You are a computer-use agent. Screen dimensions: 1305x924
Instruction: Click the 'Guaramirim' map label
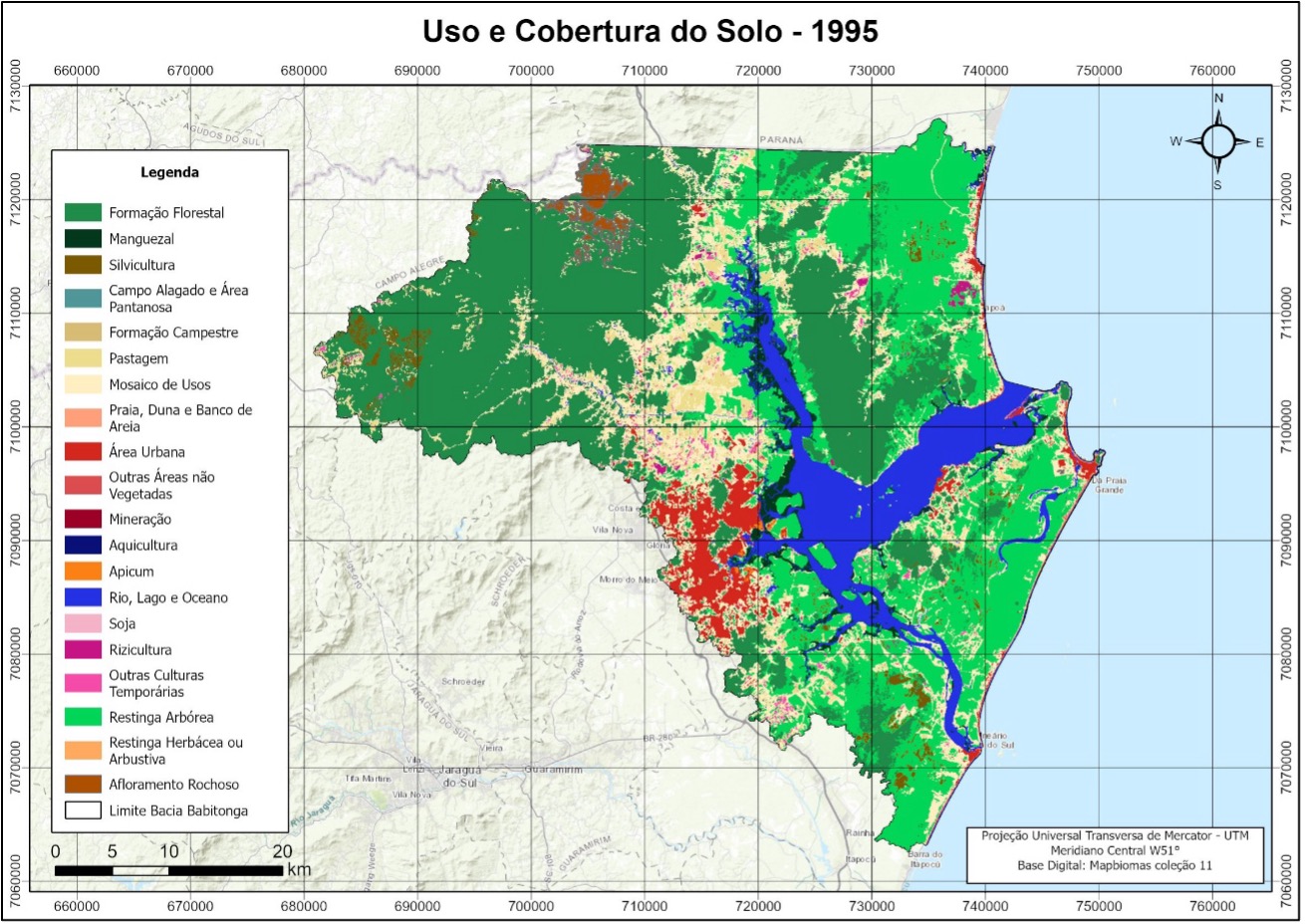click(553, 770)
